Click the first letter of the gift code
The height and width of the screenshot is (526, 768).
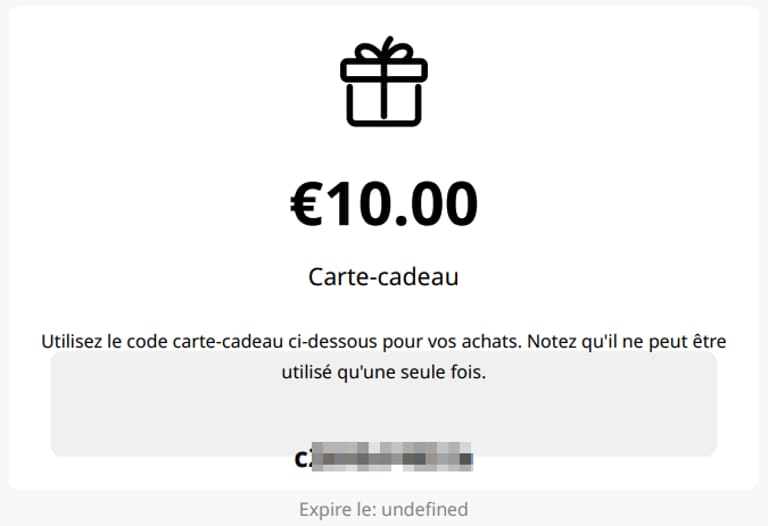(x=301, y=459)
